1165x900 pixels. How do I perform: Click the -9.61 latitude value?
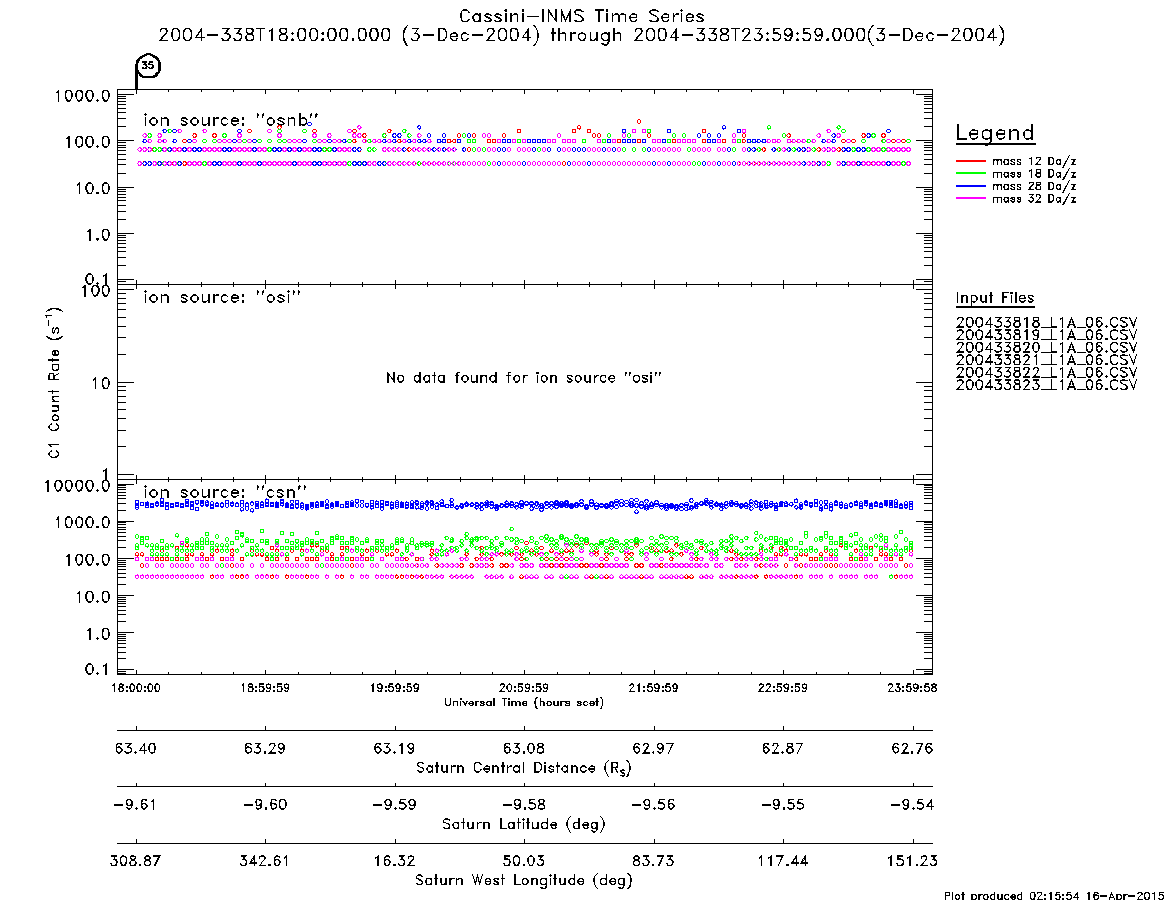pos(135,805)
